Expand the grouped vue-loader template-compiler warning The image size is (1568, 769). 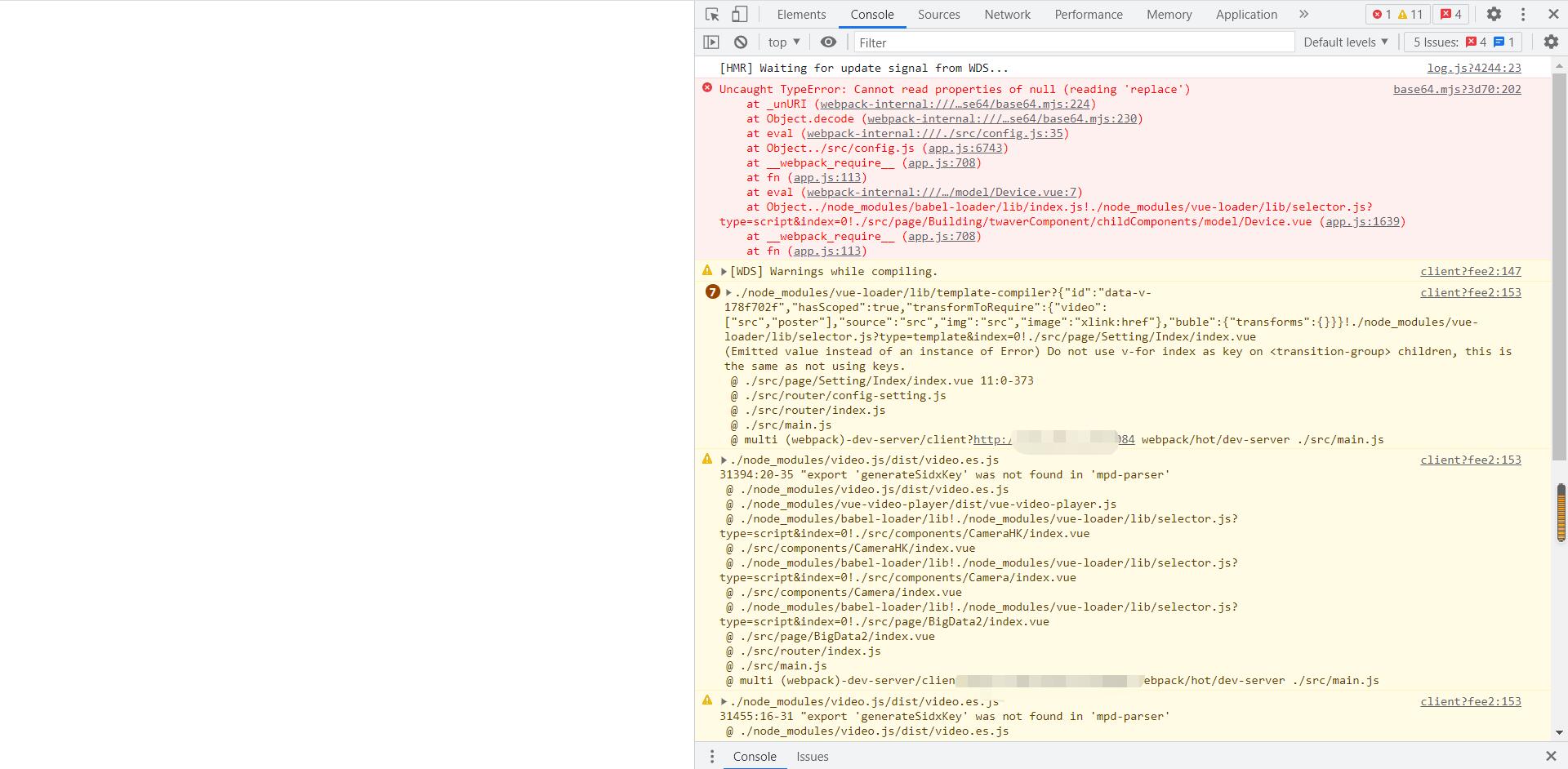click(728, 293)
